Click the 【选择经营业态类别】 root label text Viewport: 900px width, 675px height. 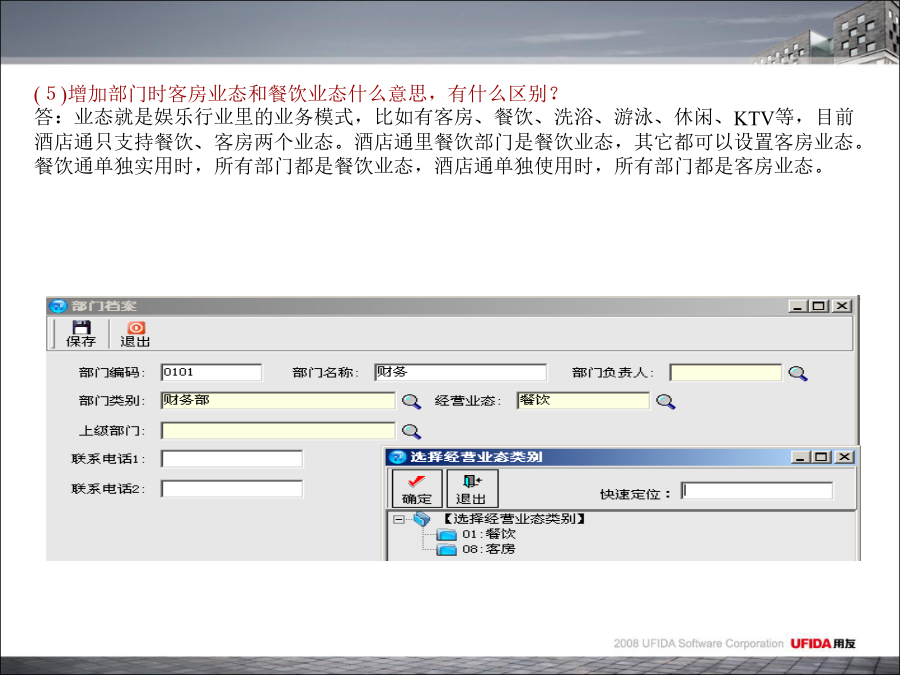[514, 519]
